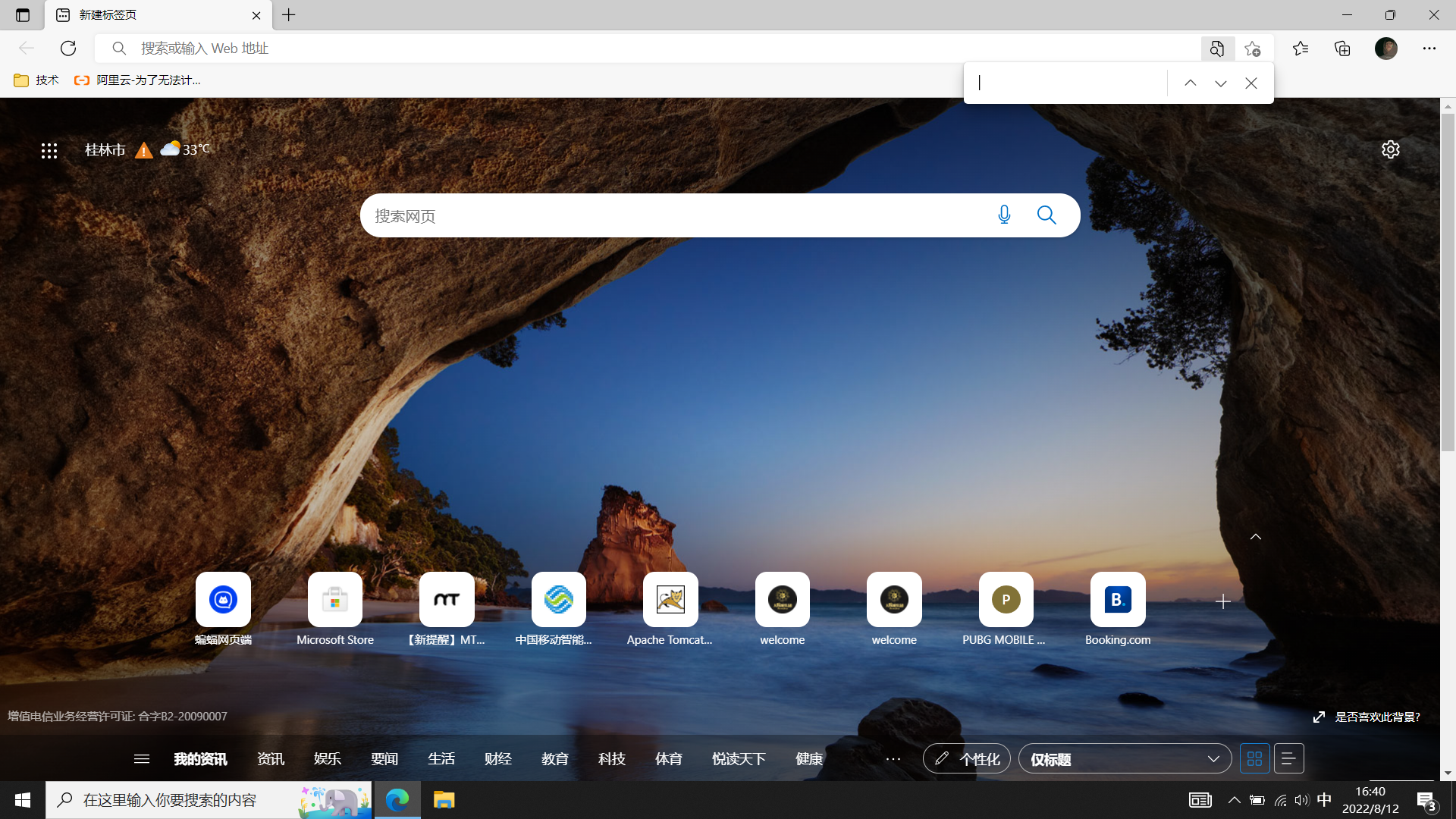Switch feed to list view

(x=1288, y=758)
